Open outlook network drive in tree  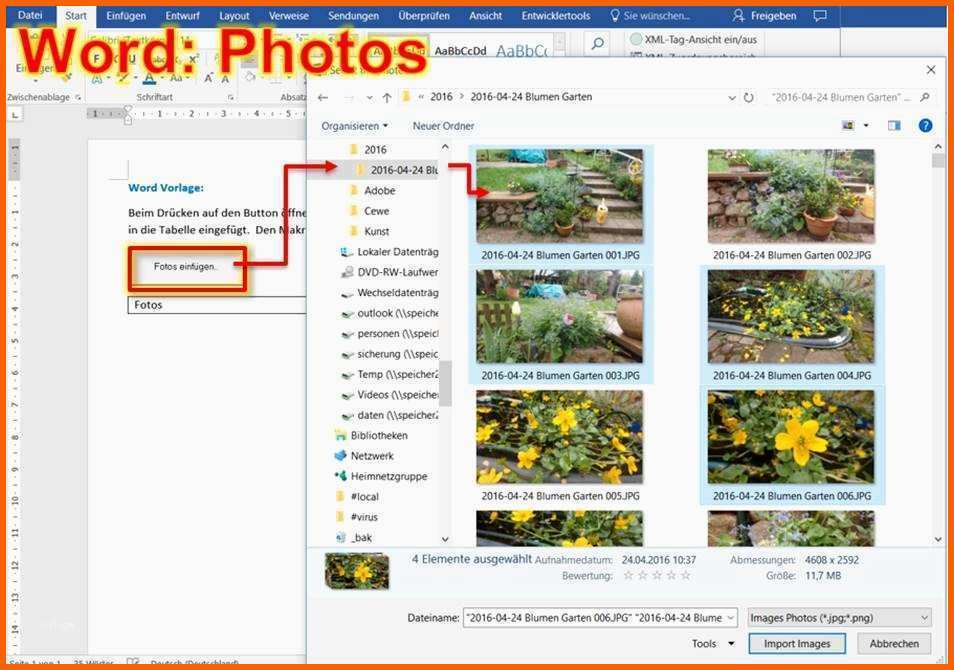tap(389, 313)
